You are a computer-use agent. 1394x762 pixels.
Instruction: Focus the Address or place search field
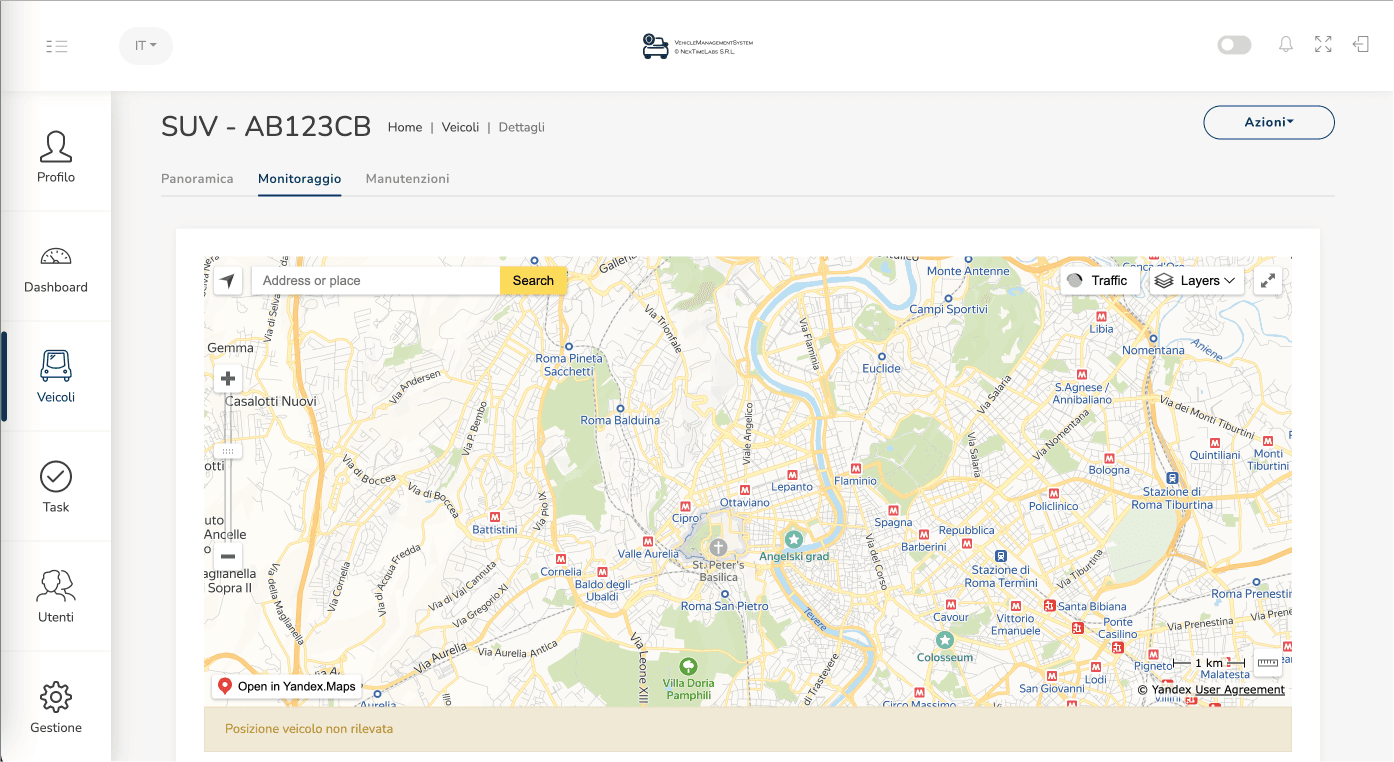376,281
